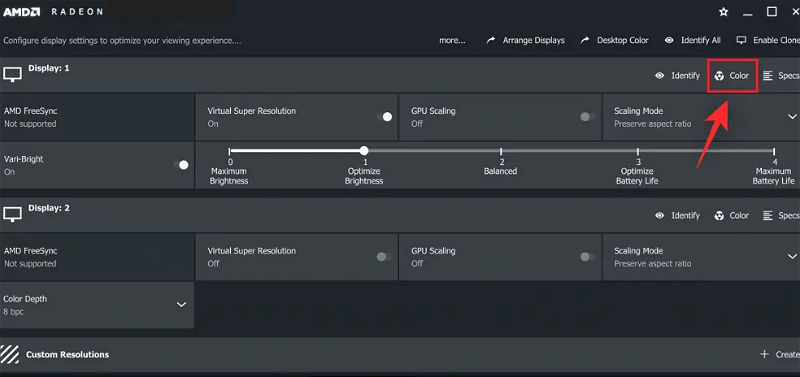Image resolution: width=800 pixels, height=377 pixels.
Task: Click the Display 1 monitor icon
Action: [13, 75]
